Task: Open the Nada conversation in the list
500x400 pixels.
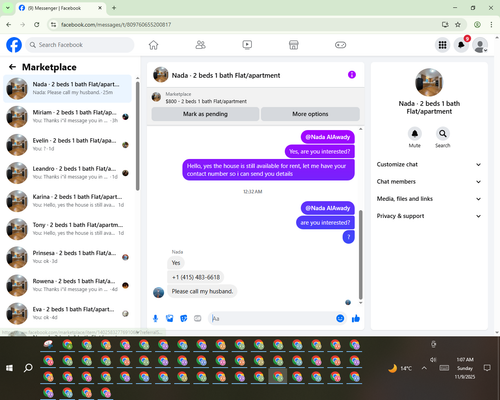Action: point(67,89)
